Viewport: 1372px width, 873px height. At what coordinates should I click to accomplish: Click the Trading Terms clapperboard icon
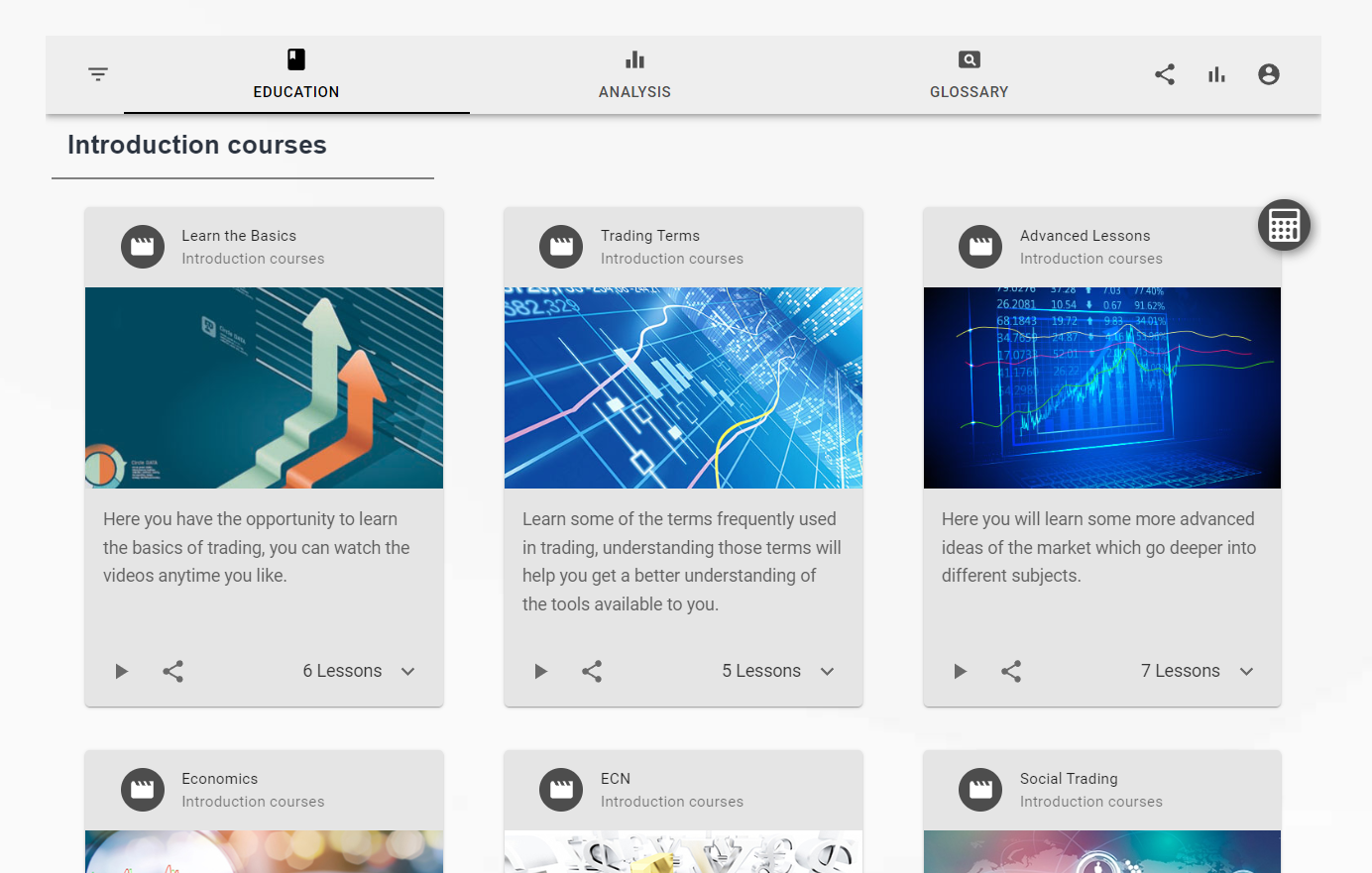[561, 247]
